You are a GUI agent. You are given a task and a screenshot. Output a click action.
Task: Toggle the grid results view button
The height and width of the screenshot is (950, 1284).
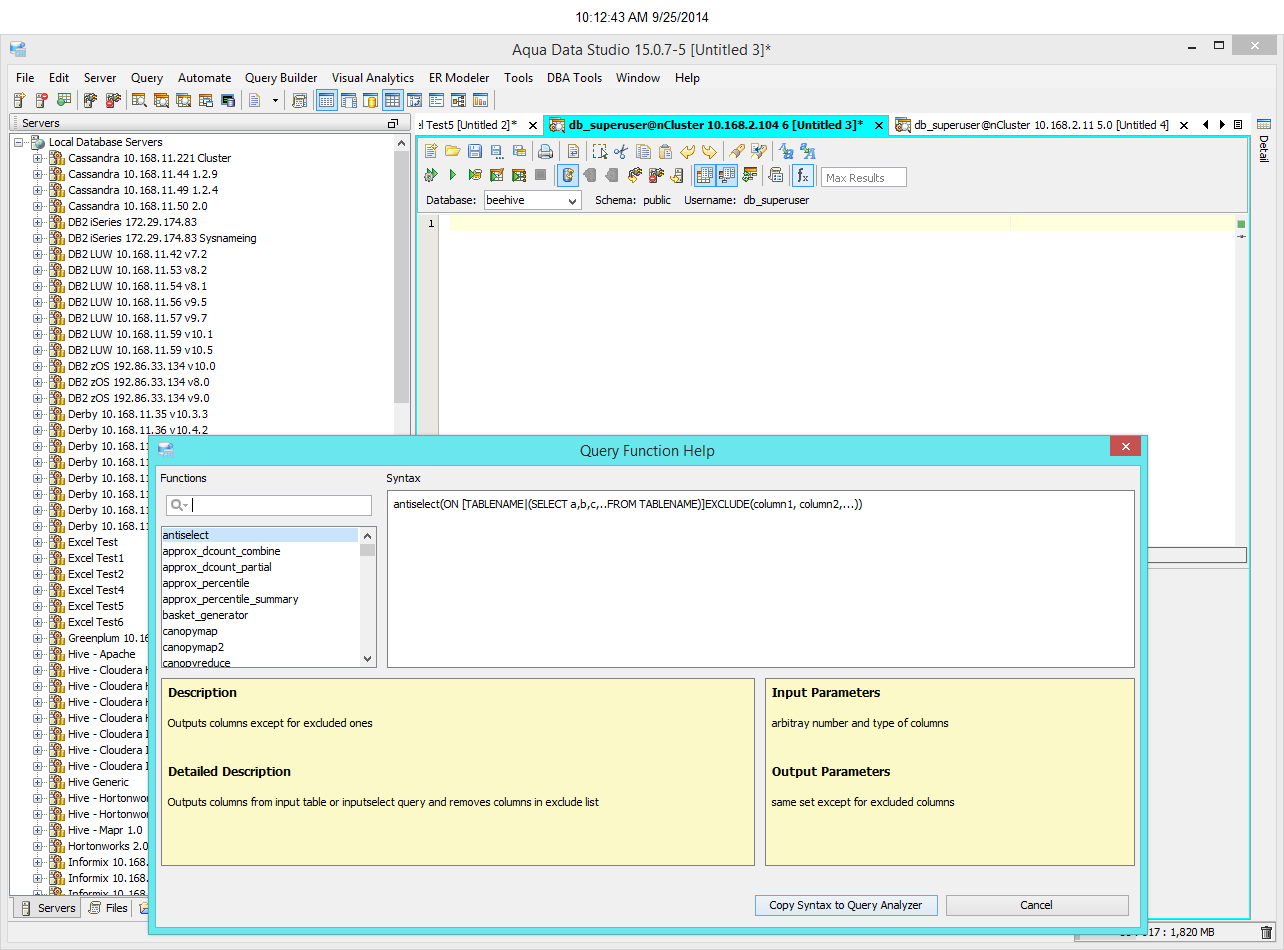pos(704,176)
